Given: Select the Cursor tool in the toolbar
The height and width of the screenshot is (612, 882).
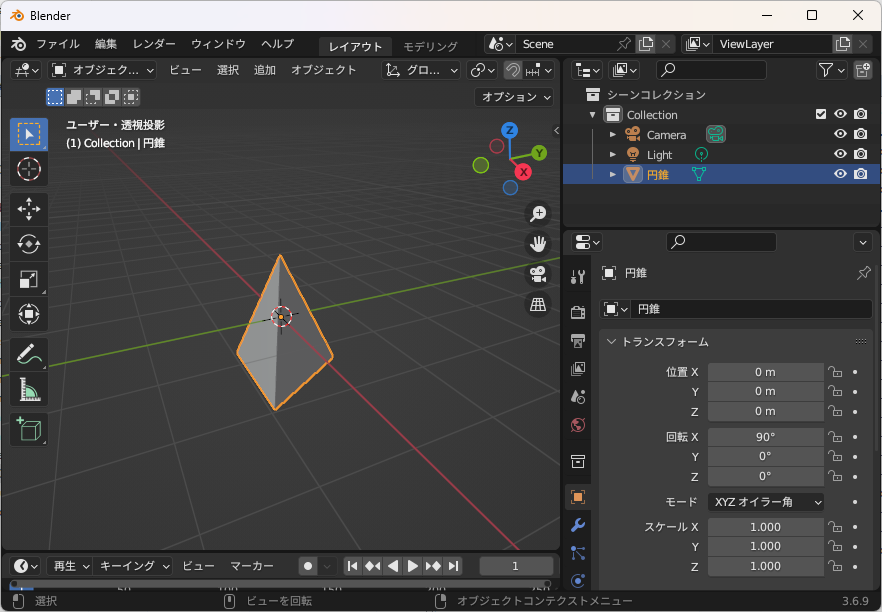Looking at the screenshot, I should 29,169.
